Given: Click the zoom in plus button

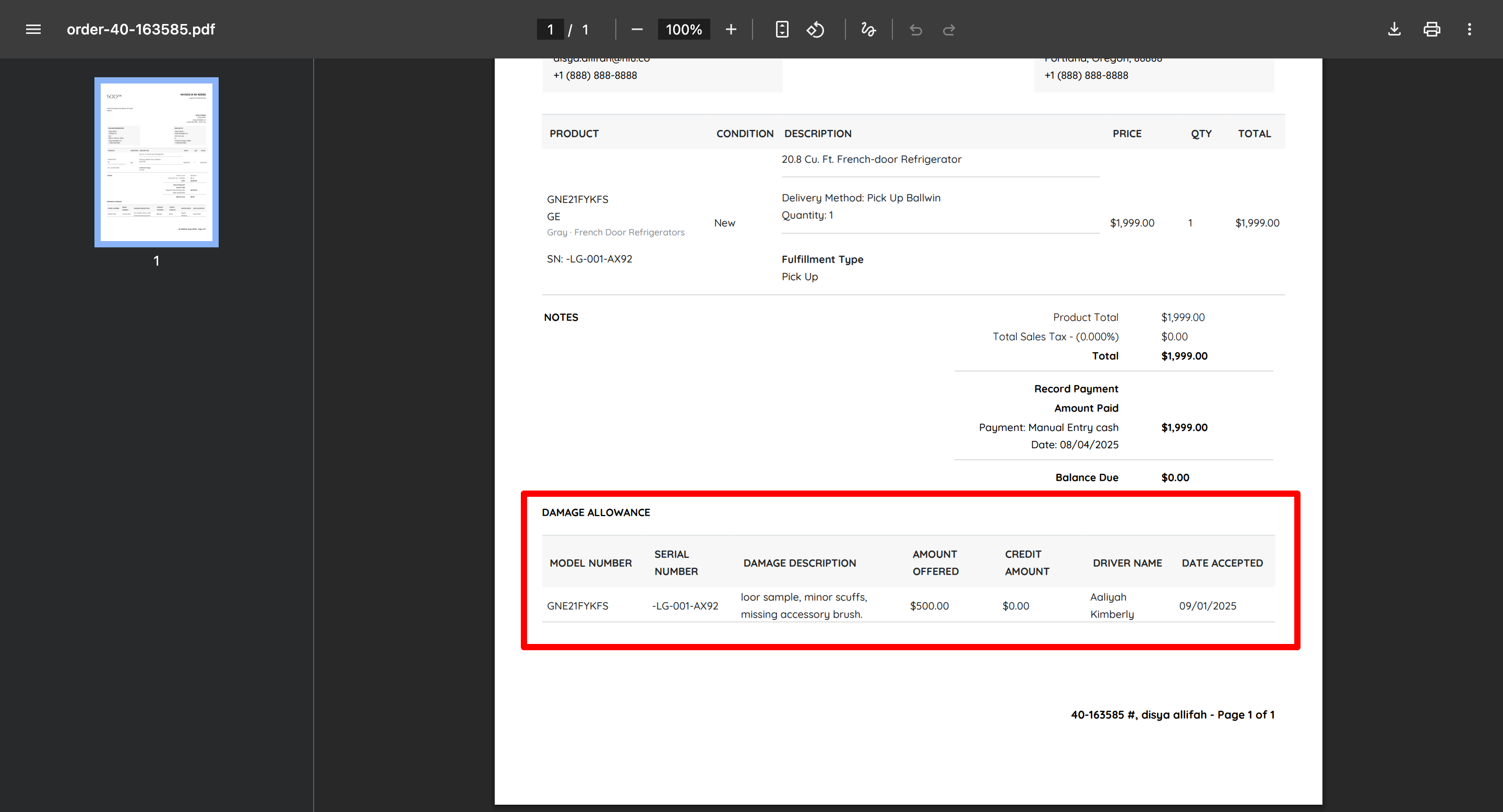Looking at the screenshot, I should tap(731, 29).
